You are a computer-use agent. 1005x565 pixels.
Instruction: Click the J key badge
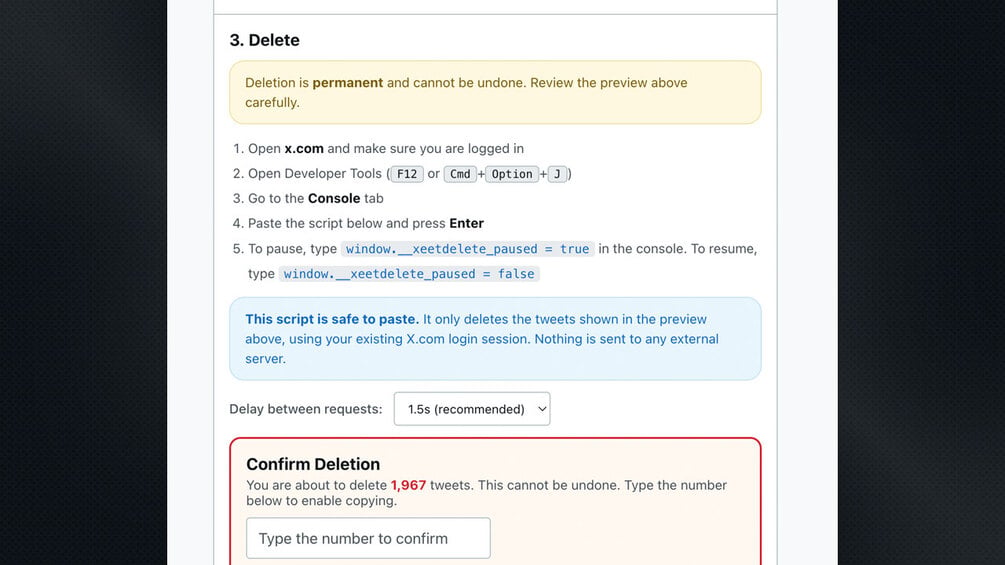coord(557,174)
